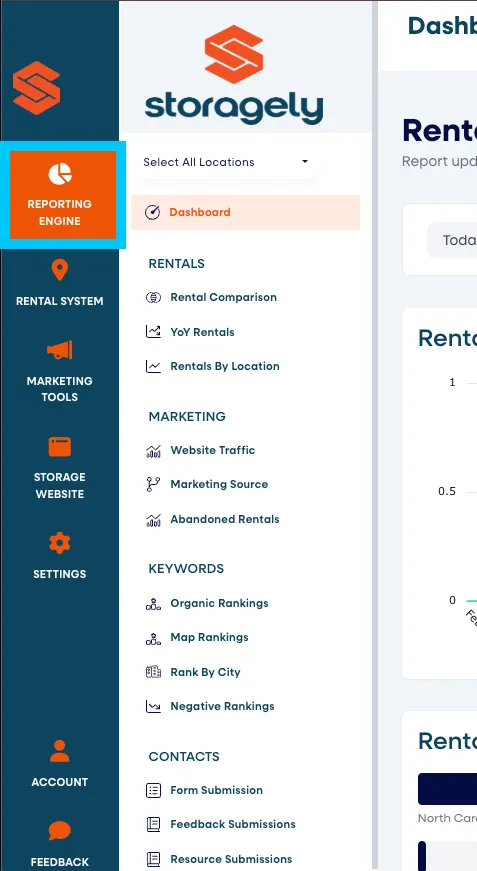Open Form Submission page
This screenshot has height=871, width=477.
(217, 790)
